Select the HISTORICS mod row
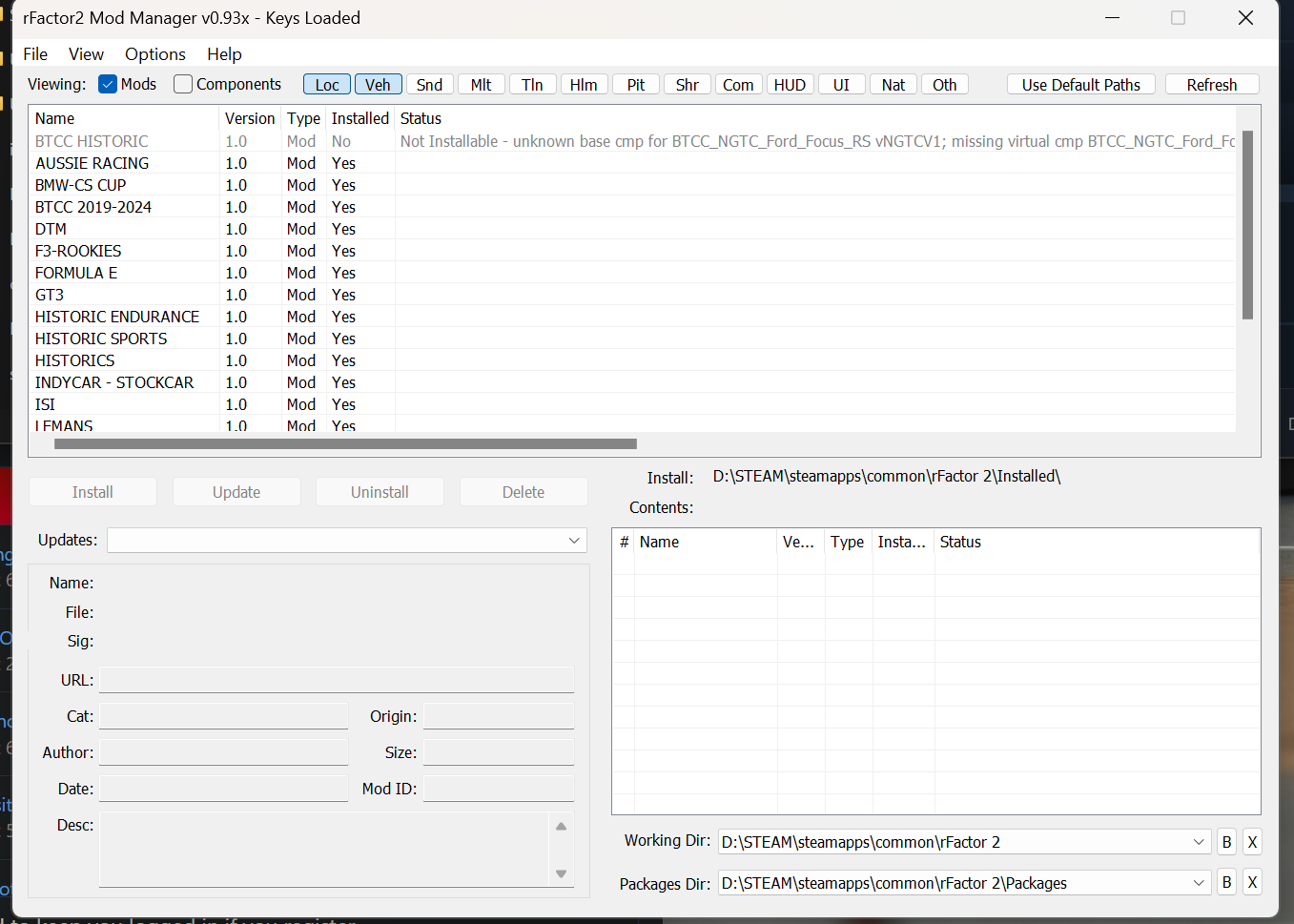This screenshot has width=1294, height=924. pos(632,360)
